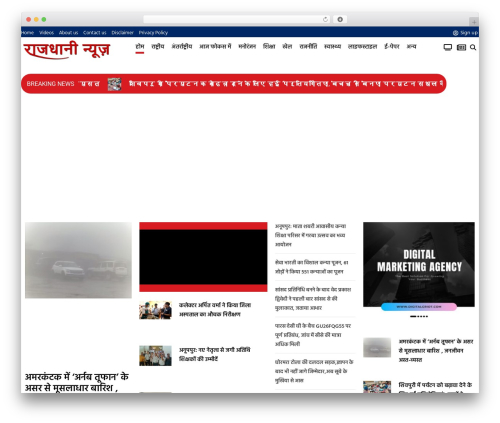Image resolution: width=500 pixels, height=423 pixels.
Task: Open the लाइफस्टाइल navigation item
Action: tap(362, 47)
